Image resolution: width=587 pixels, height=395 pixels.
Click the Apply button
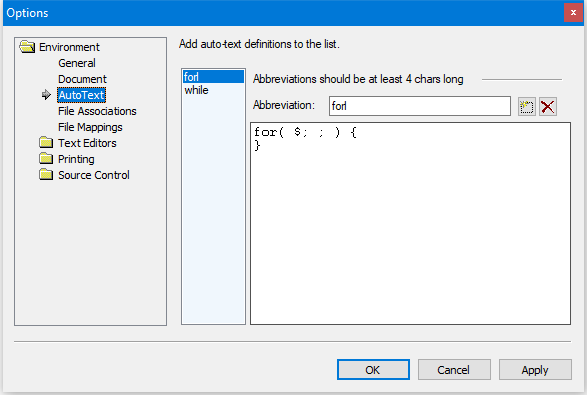click(x=535, y=370)
